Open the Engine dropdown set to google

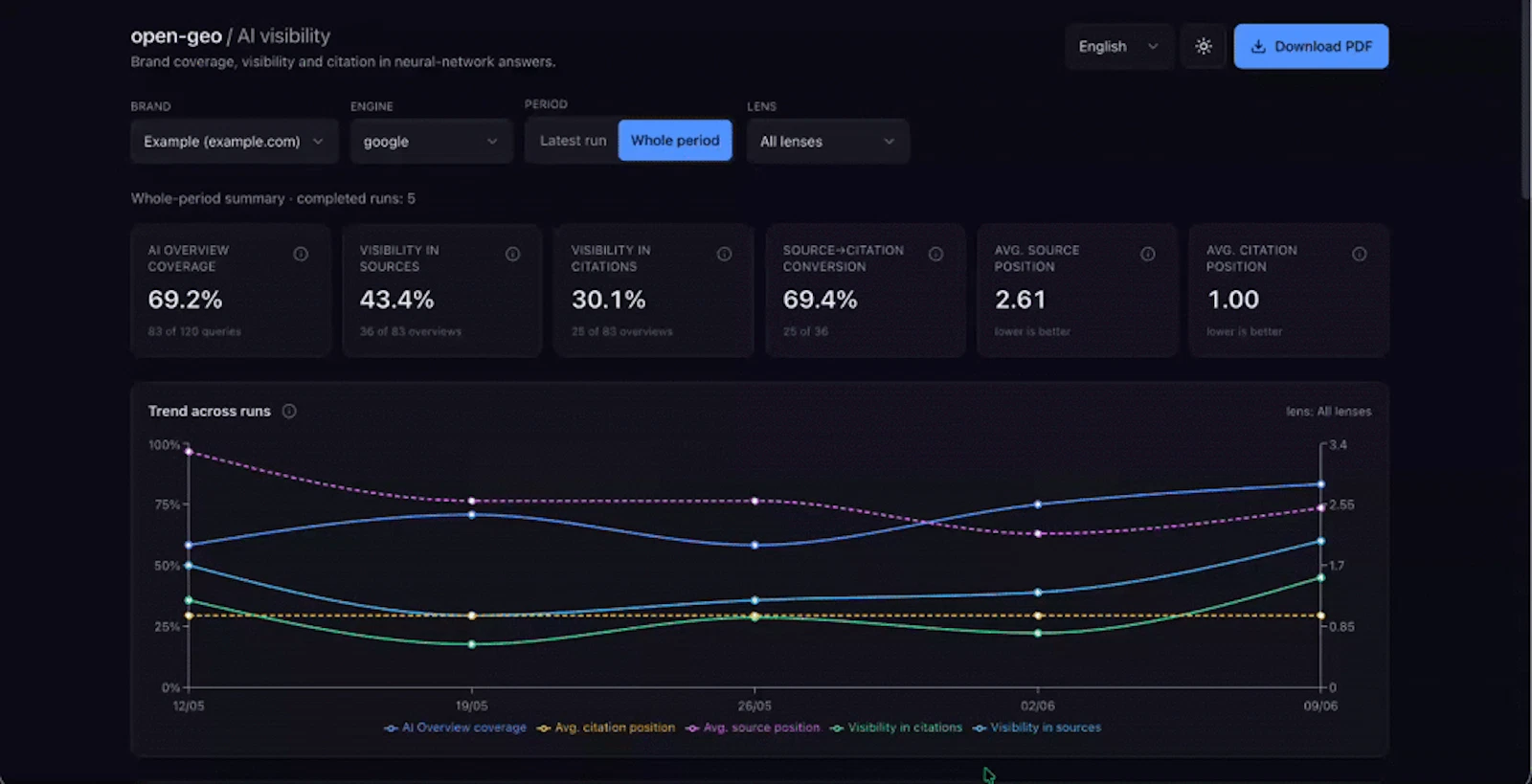pyautogui.click(x=431, y=141)
